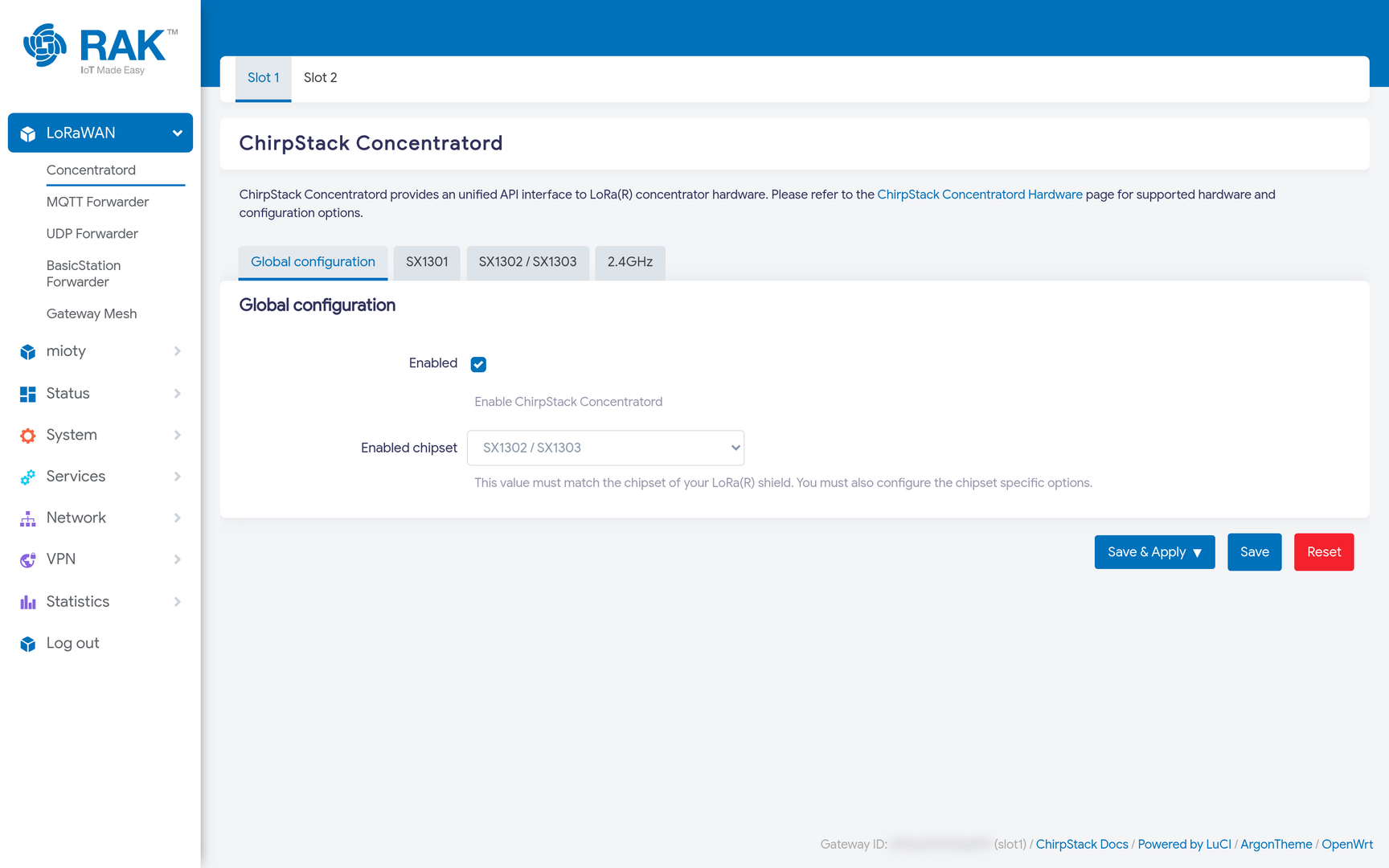Expand the Statistics menu chevron
1389x868 pixels.
tap(177, 601)
